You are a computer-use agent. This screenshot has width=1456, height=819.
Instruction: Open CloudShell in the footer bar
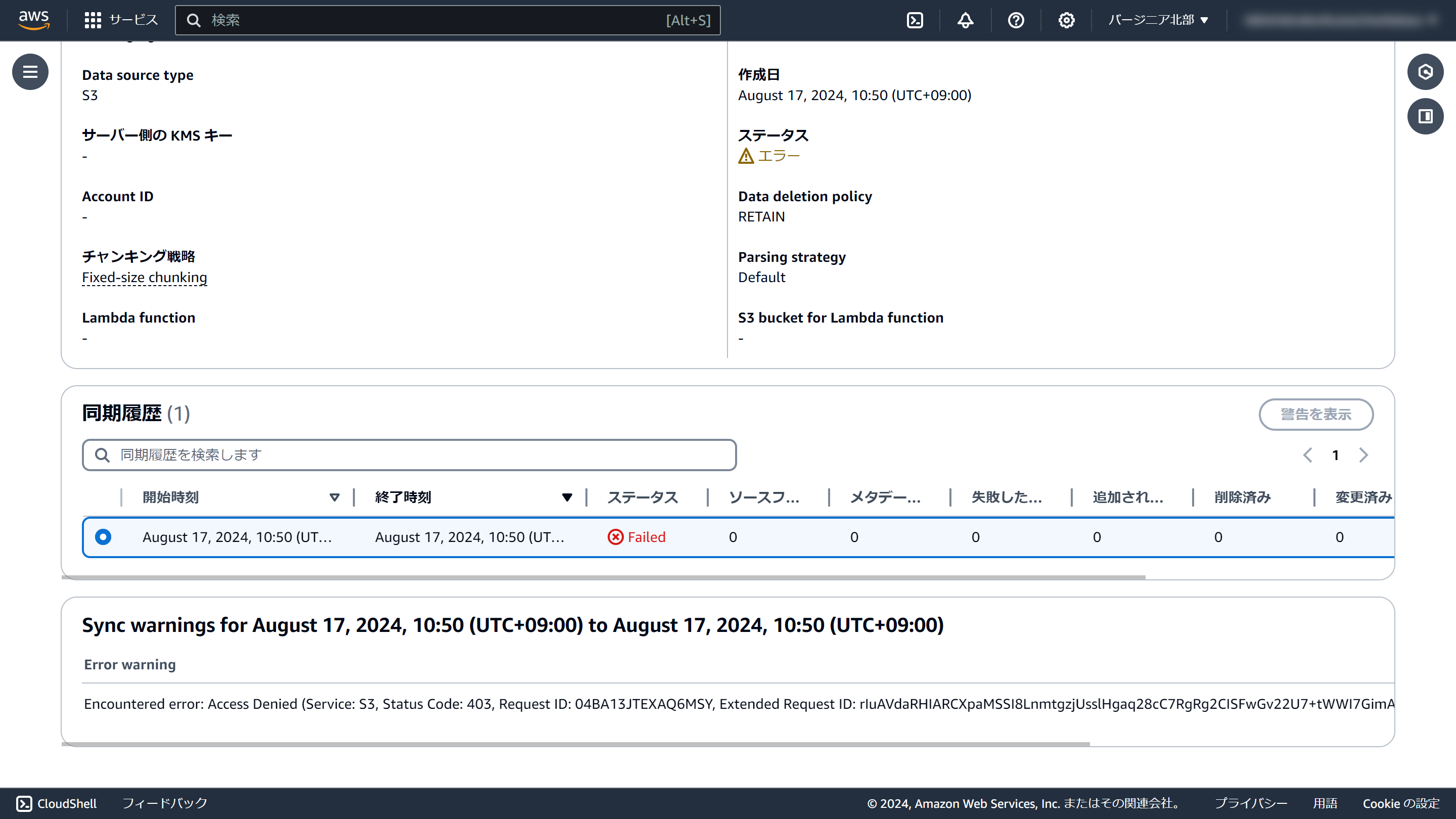tap(56, 803)
